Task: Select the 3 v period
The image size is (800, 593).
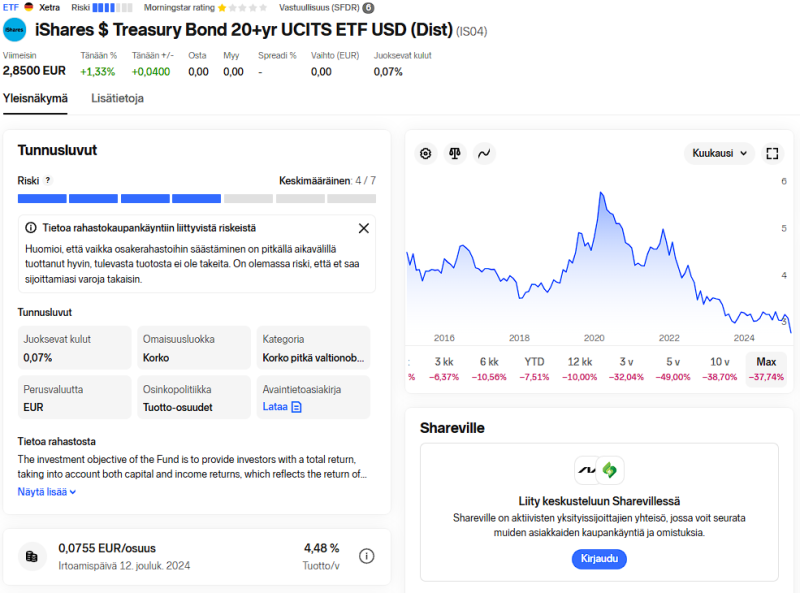Action: pyautogui.click(x=626, y=369)
